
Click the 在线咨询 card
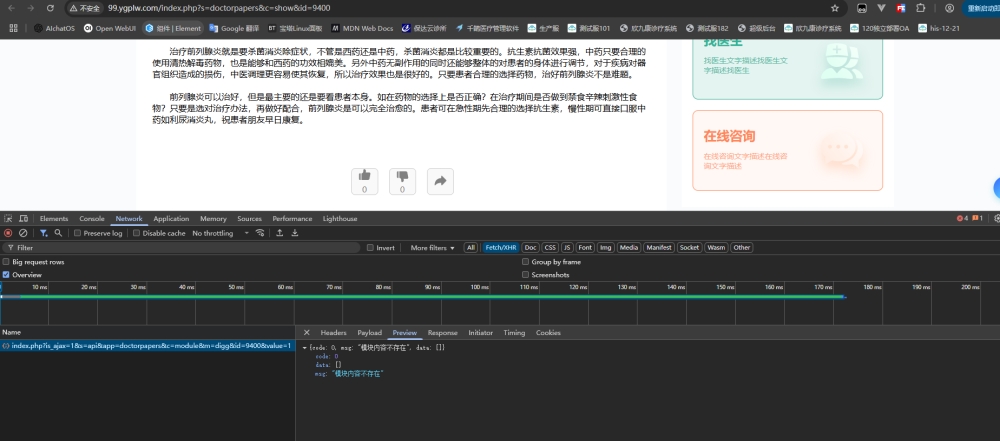(x=788, y=151)
